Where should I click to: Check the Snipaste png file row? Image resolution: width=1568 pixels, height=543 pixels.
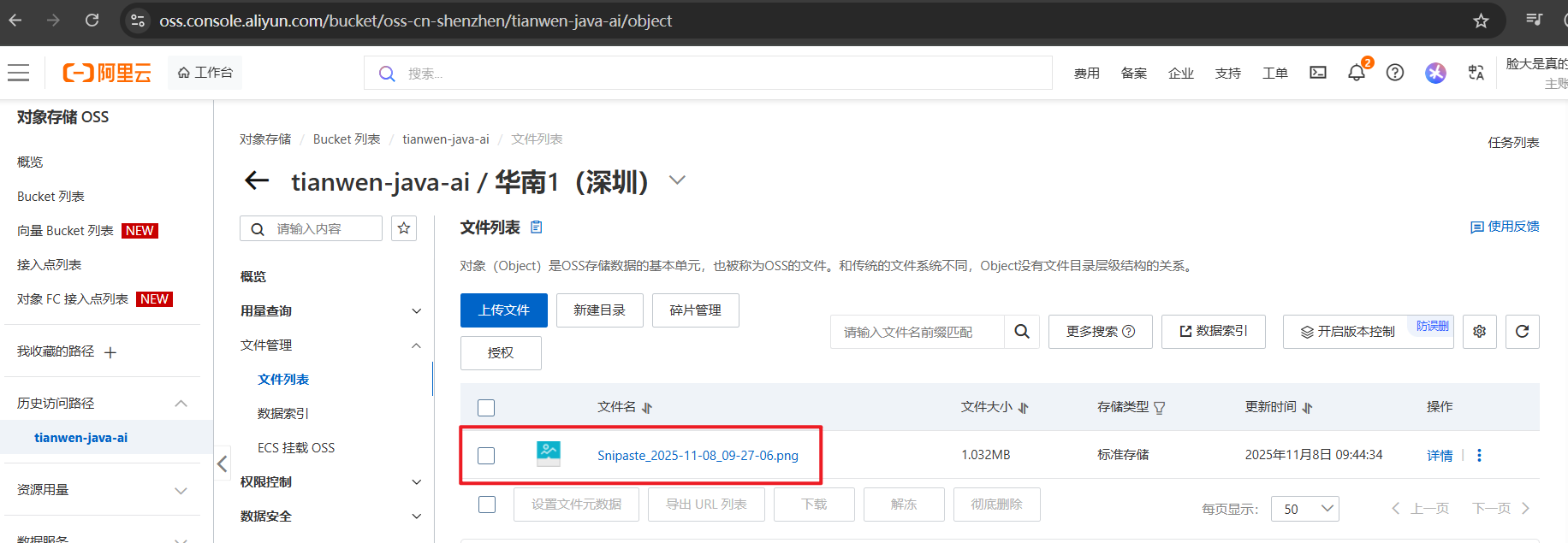point(486,456)
